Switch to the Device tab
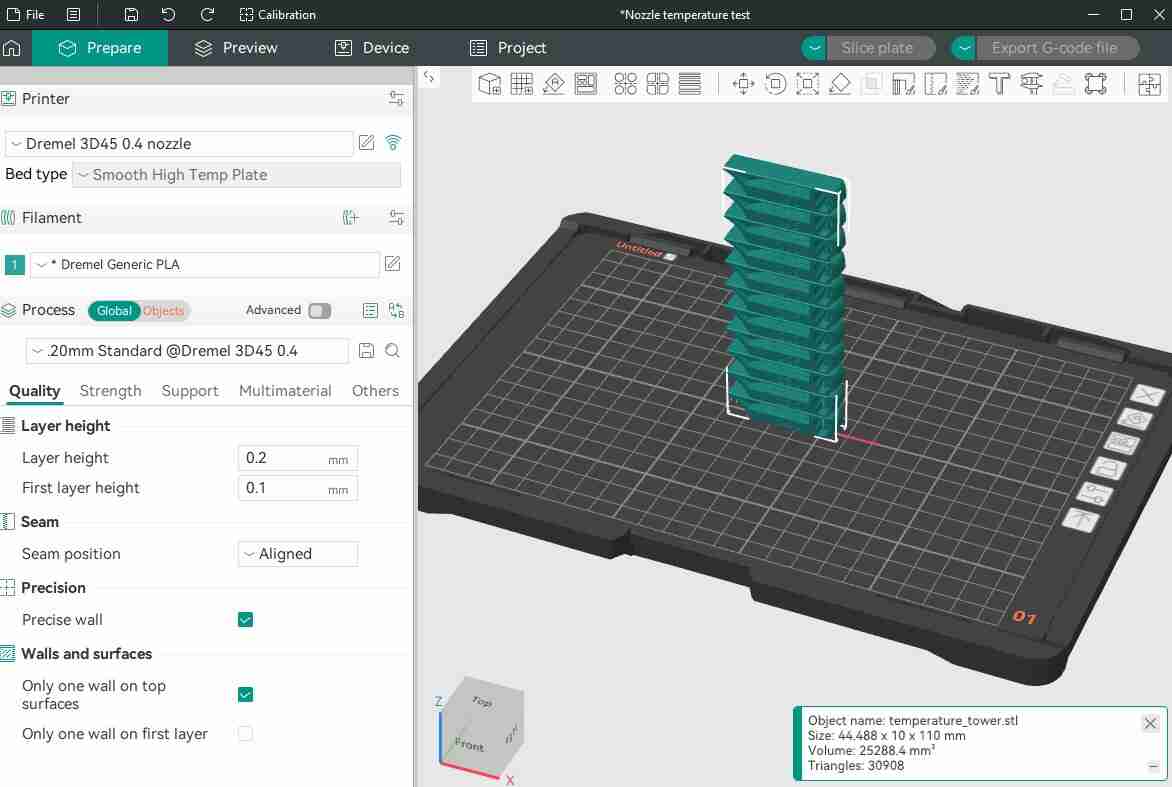 pos(371,48)
